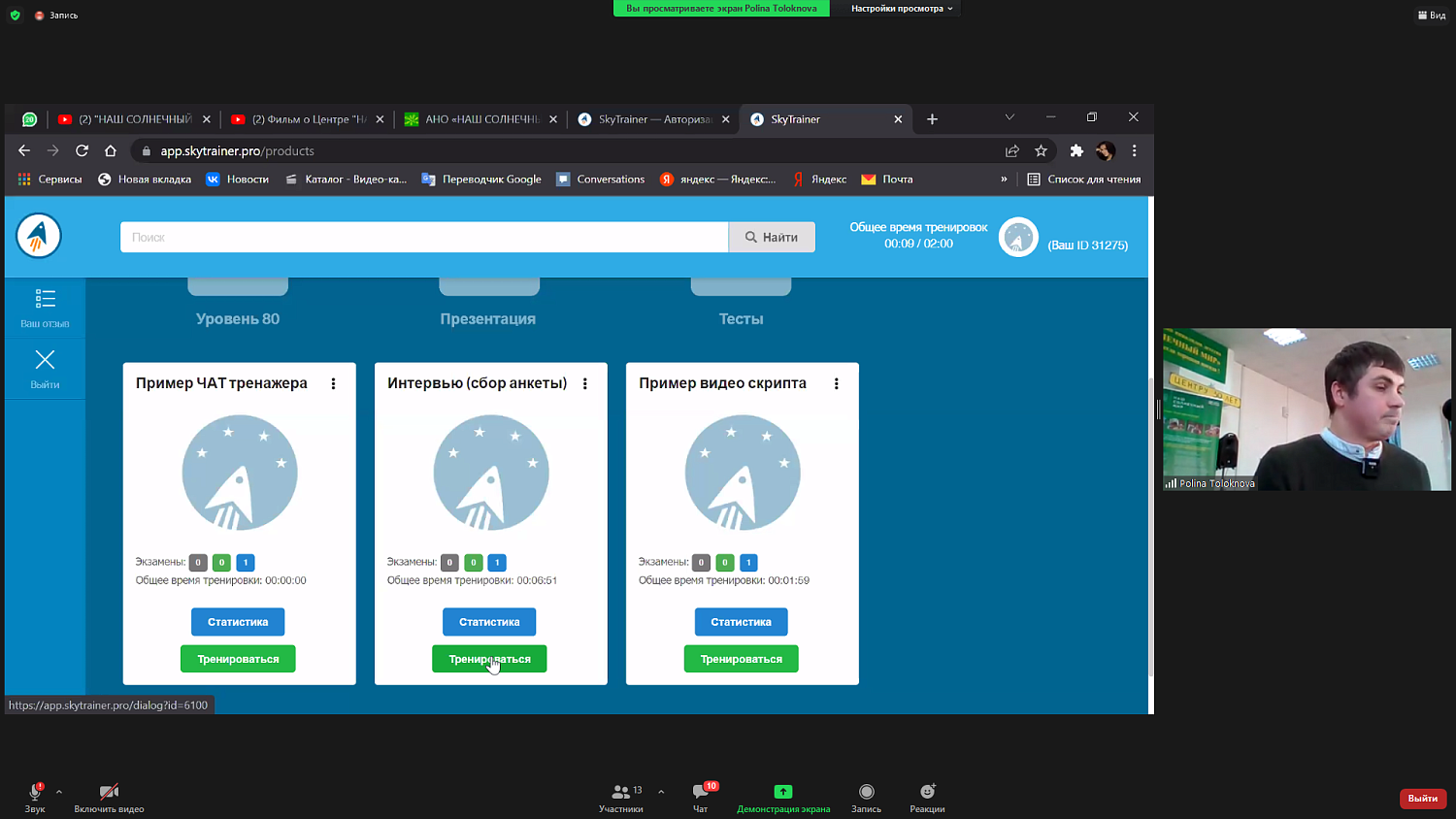
Task: Open the browser extensions puzzle icon
Action: pyautogui.click(x=1076, y=150)
